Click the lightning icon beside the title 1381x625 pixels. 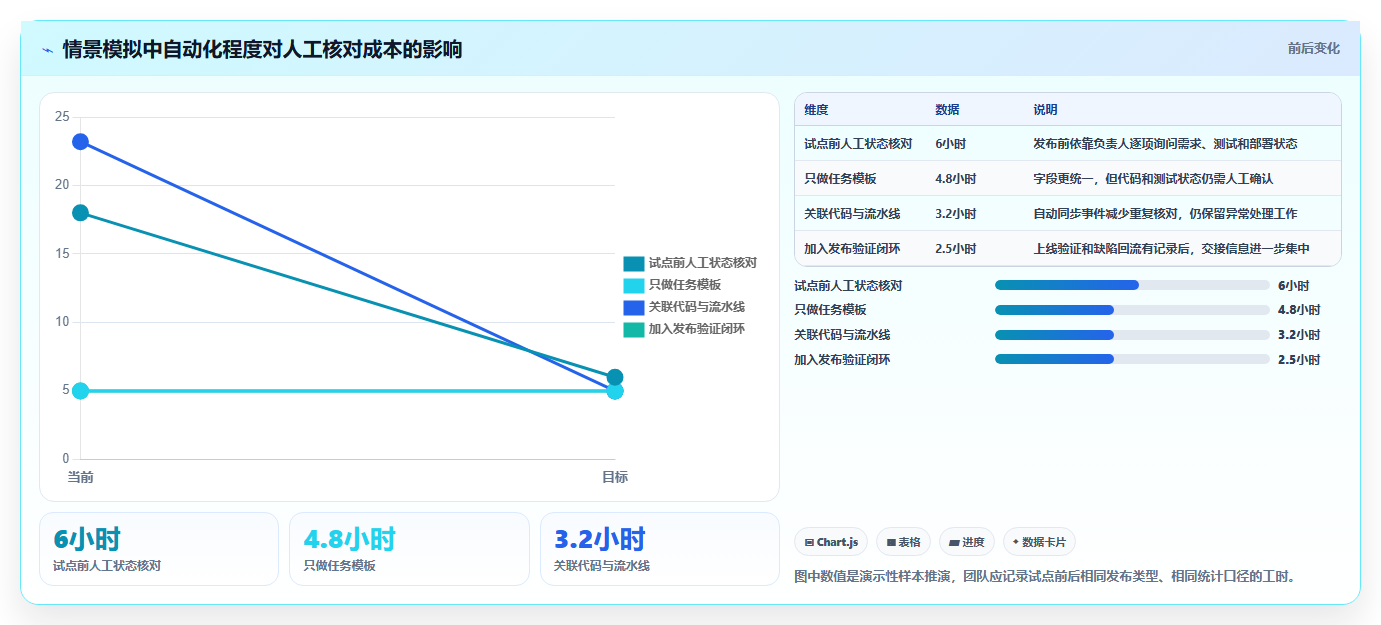[x=47, y=50]
